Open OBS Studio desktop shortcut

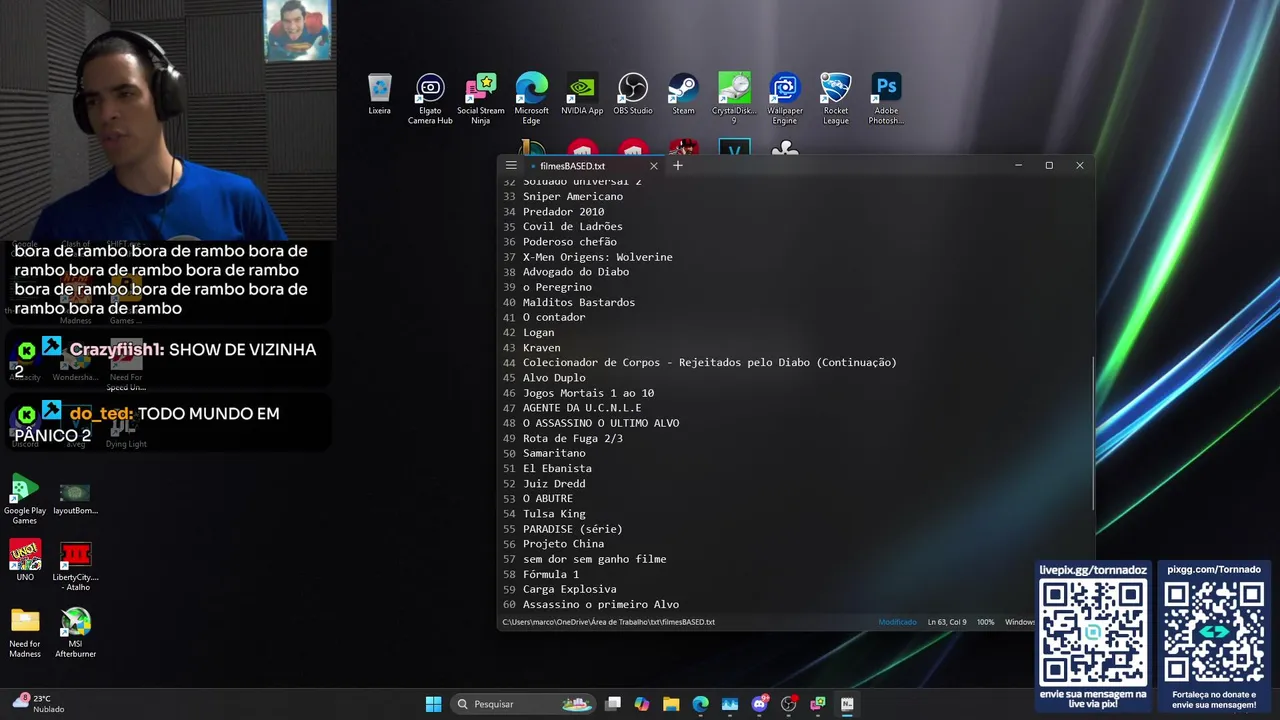pos(632,94)
